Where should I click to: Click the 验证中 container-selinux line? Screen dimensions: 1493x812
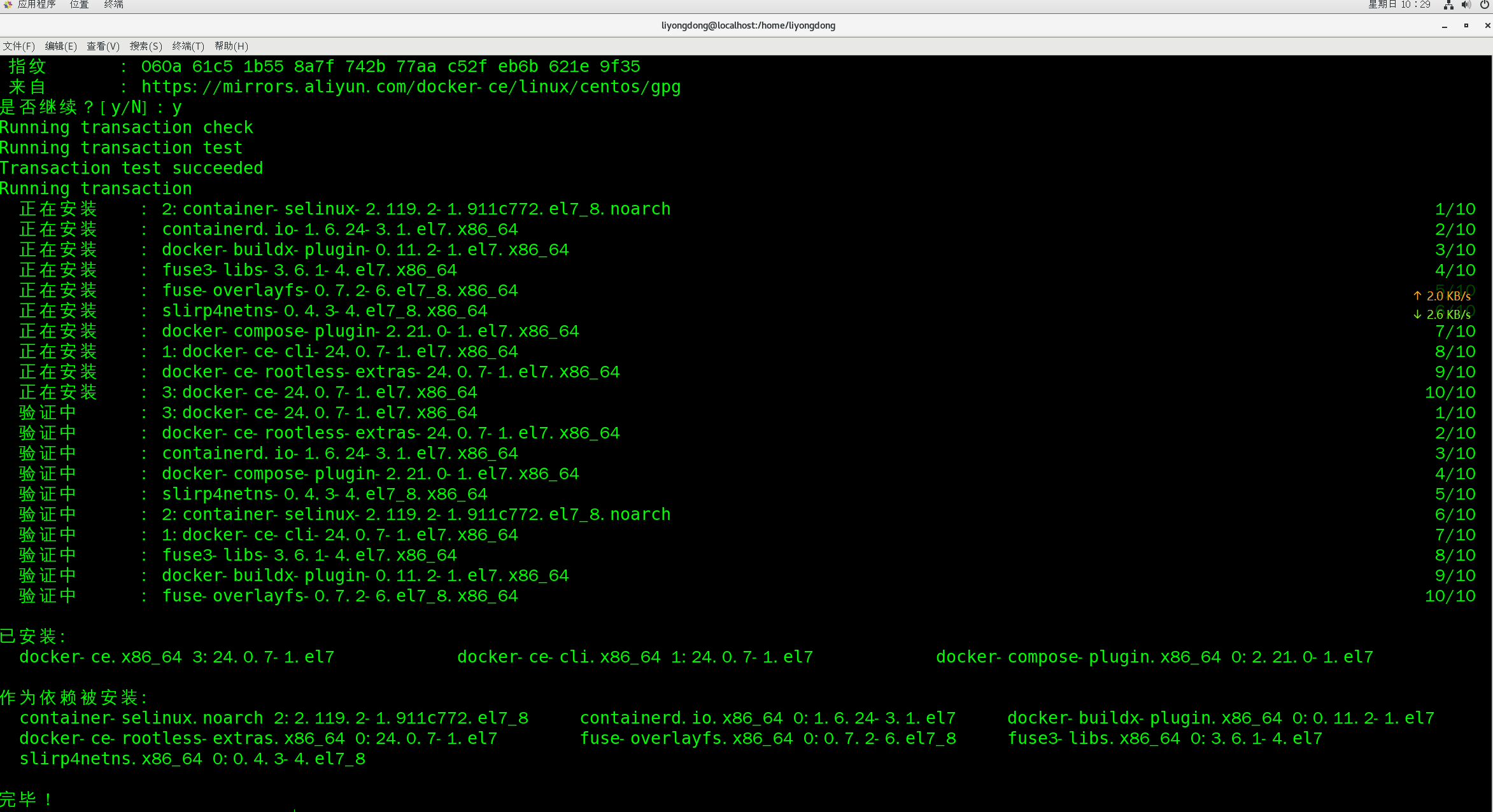[747, 514]
